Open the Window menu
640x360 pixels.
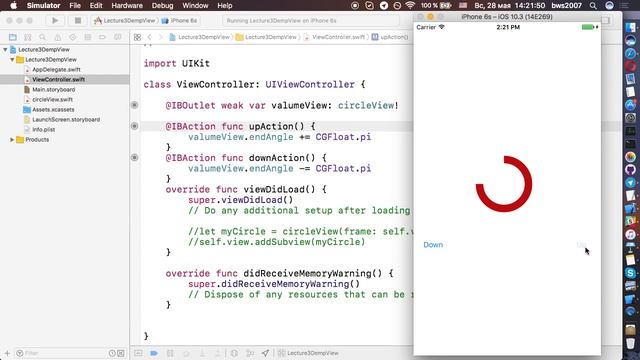195,6
